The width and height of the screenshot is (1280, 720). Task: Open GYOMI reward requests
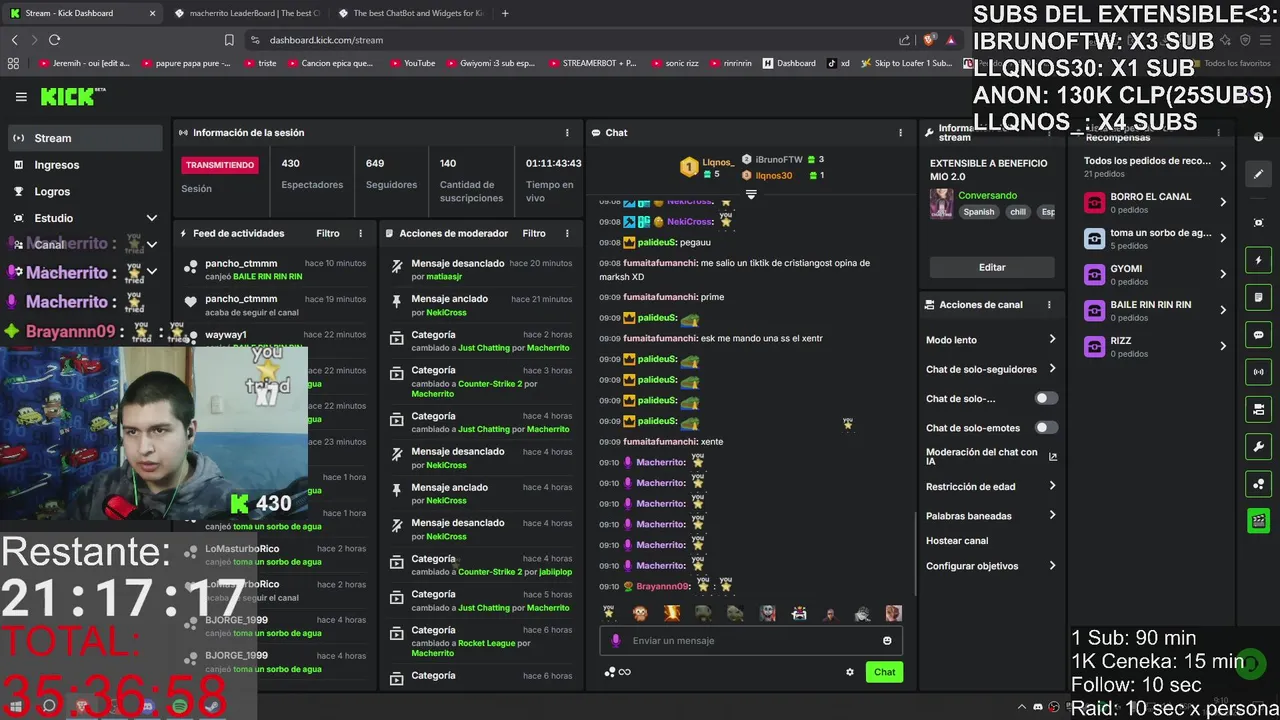1155,275
